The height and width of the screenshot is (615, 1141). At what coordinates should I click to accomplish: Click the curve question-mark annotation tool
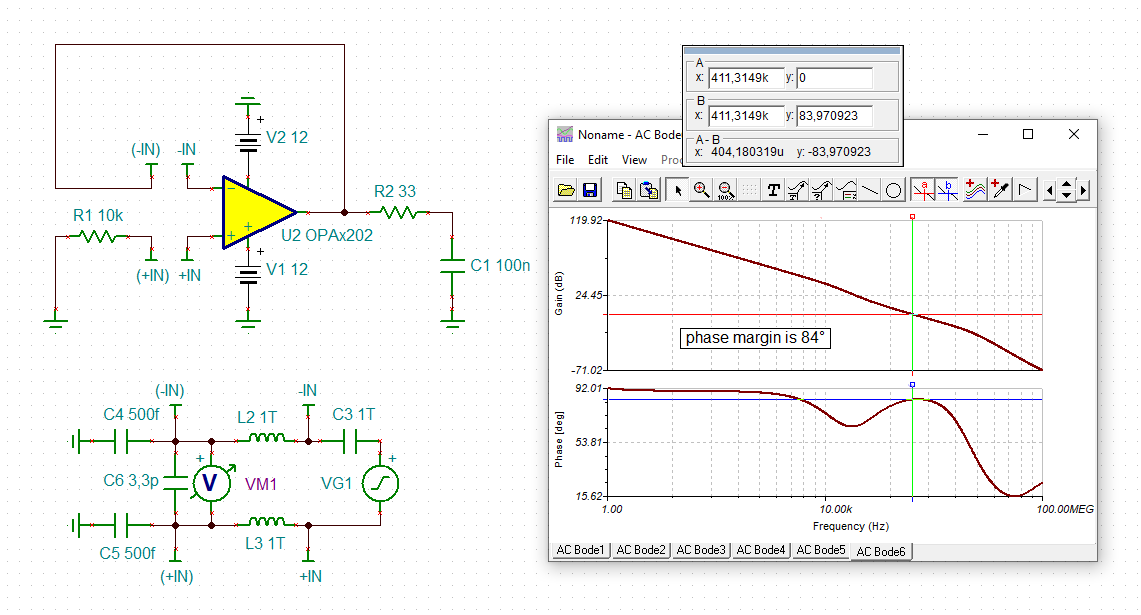point(822,191)
